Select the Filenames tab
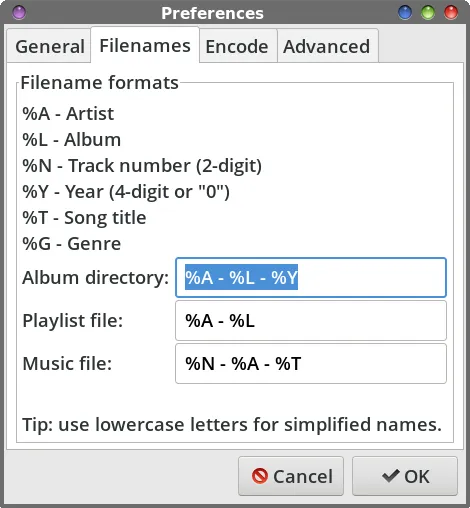470x508 pixels. pyautogui.click(x=145, y=45)
